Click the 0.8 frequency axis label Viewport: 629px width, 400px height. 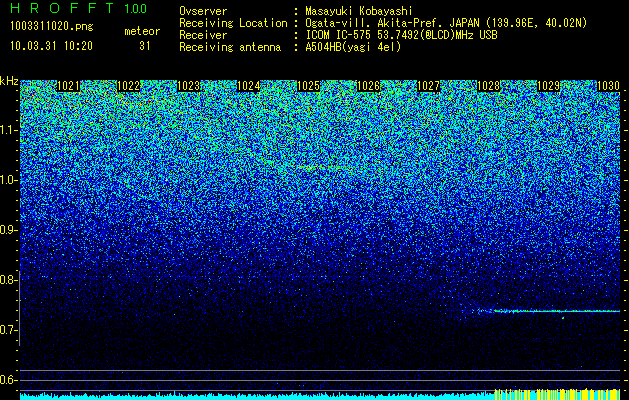click(x=7, y=280)
